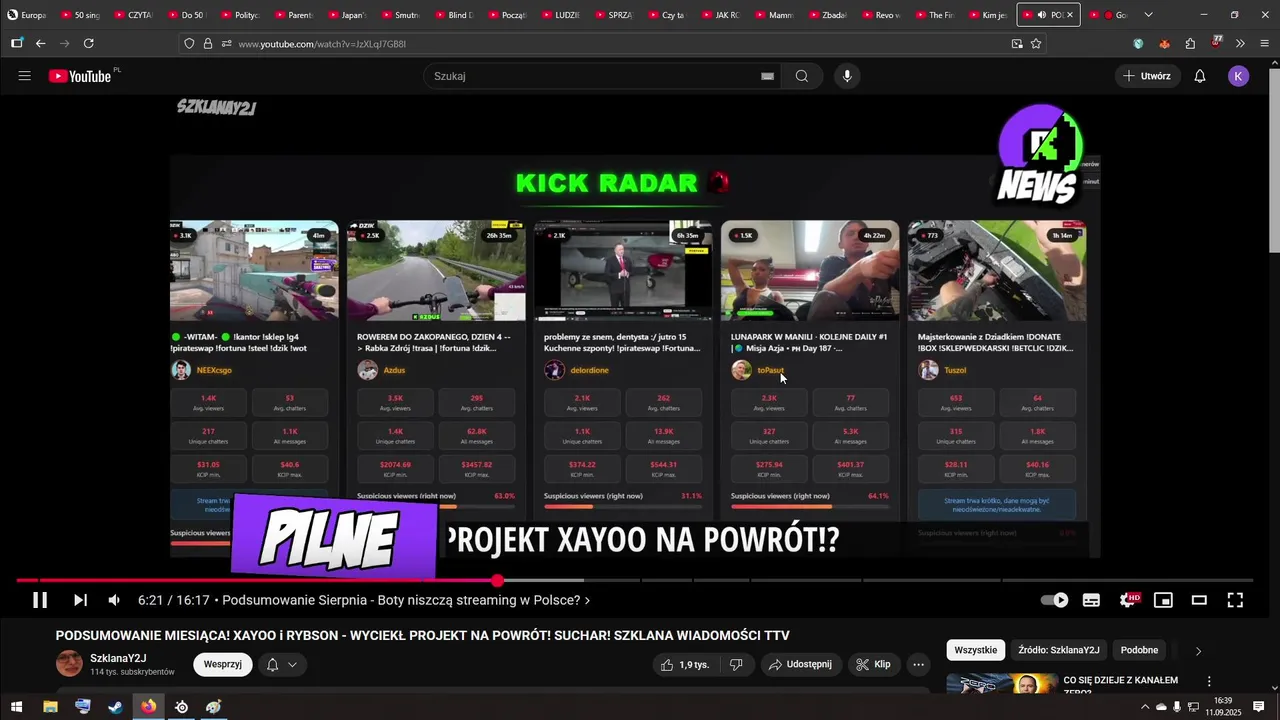Bookmark this page with the star
The height and width of the screenshot is (720, 1280).
pos(1036,43)
